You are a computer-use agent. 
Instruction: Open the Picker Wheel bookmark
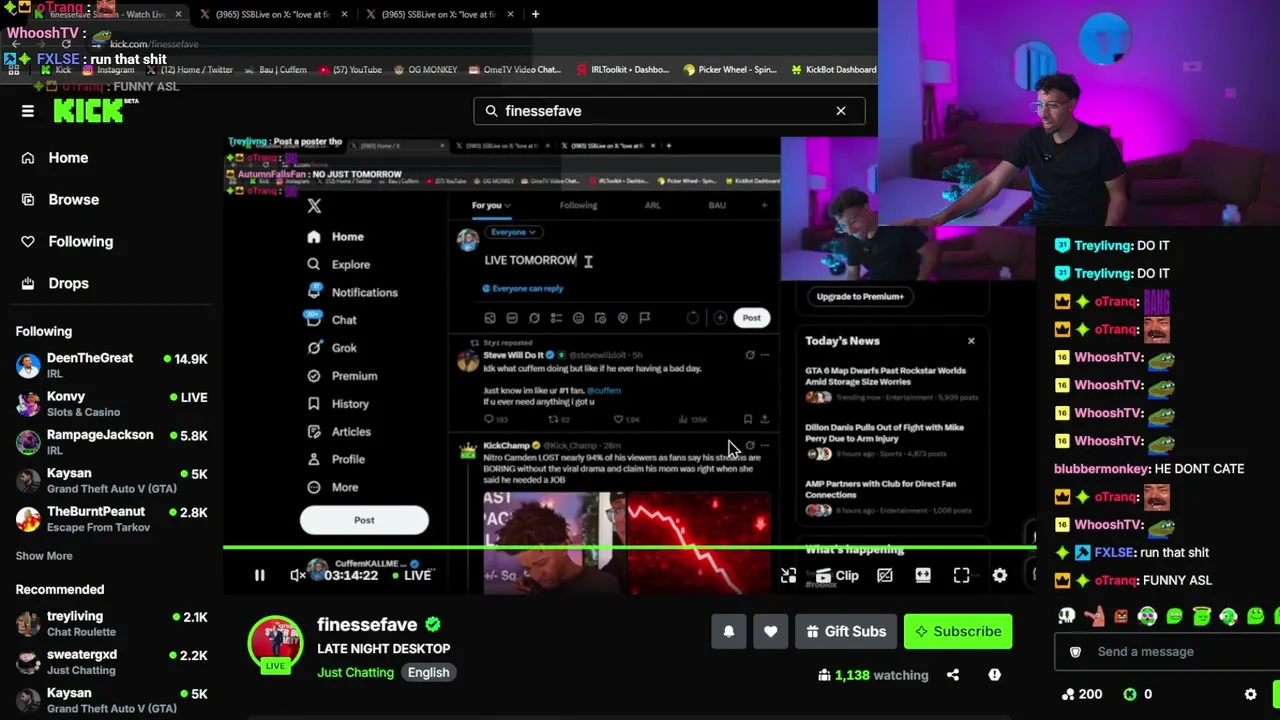tap(730, 70)
